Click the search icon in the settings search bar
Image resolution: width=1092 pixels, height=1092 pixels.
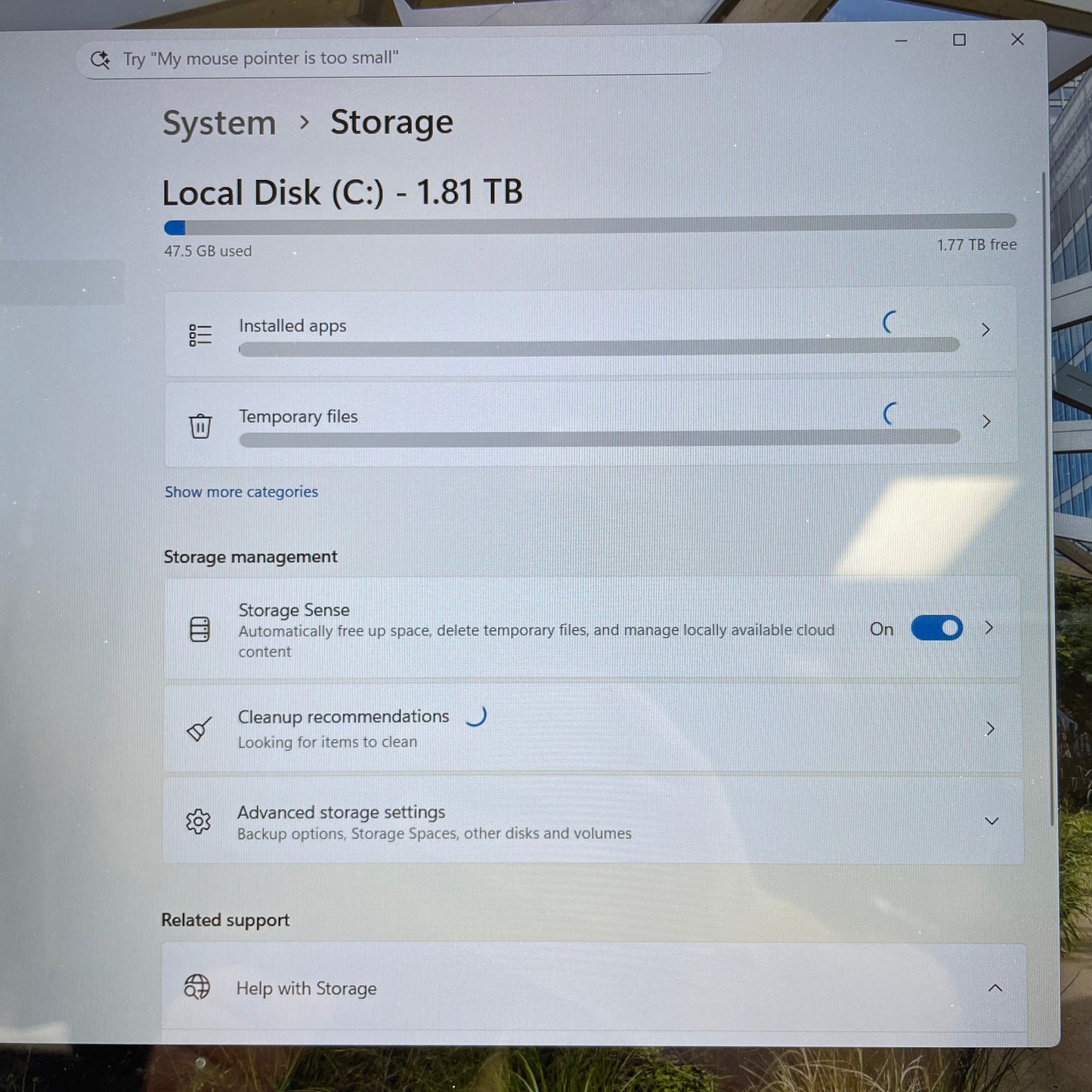pyautogui.click(x=100, y=60)
